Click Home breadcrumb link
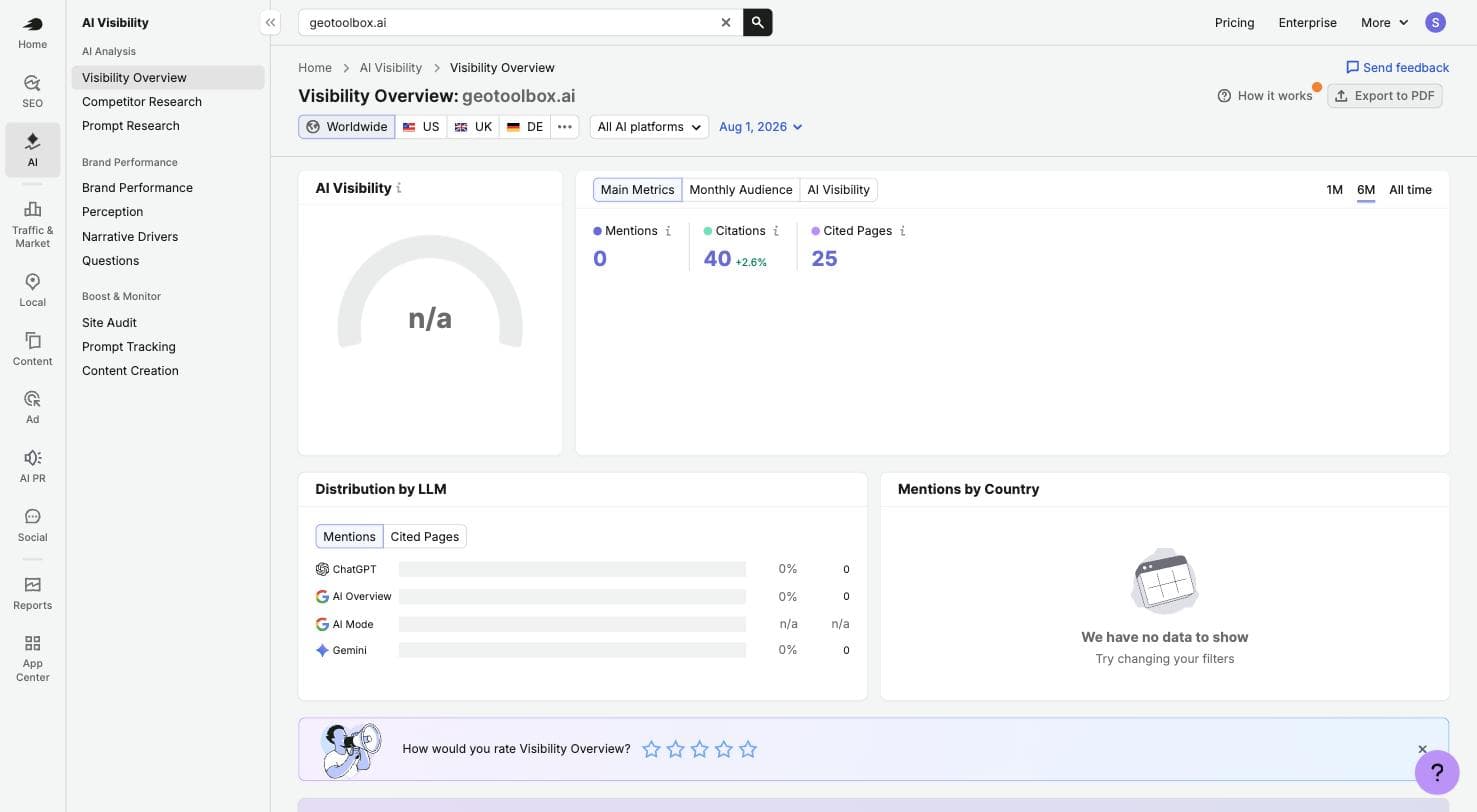The height and width of the screenshot is (812, 1477). click(315, 68)
